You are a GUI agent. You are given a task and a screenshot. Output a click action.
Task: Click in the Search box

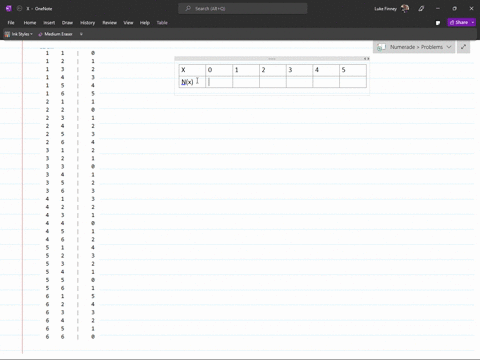(x=243, y=9)
